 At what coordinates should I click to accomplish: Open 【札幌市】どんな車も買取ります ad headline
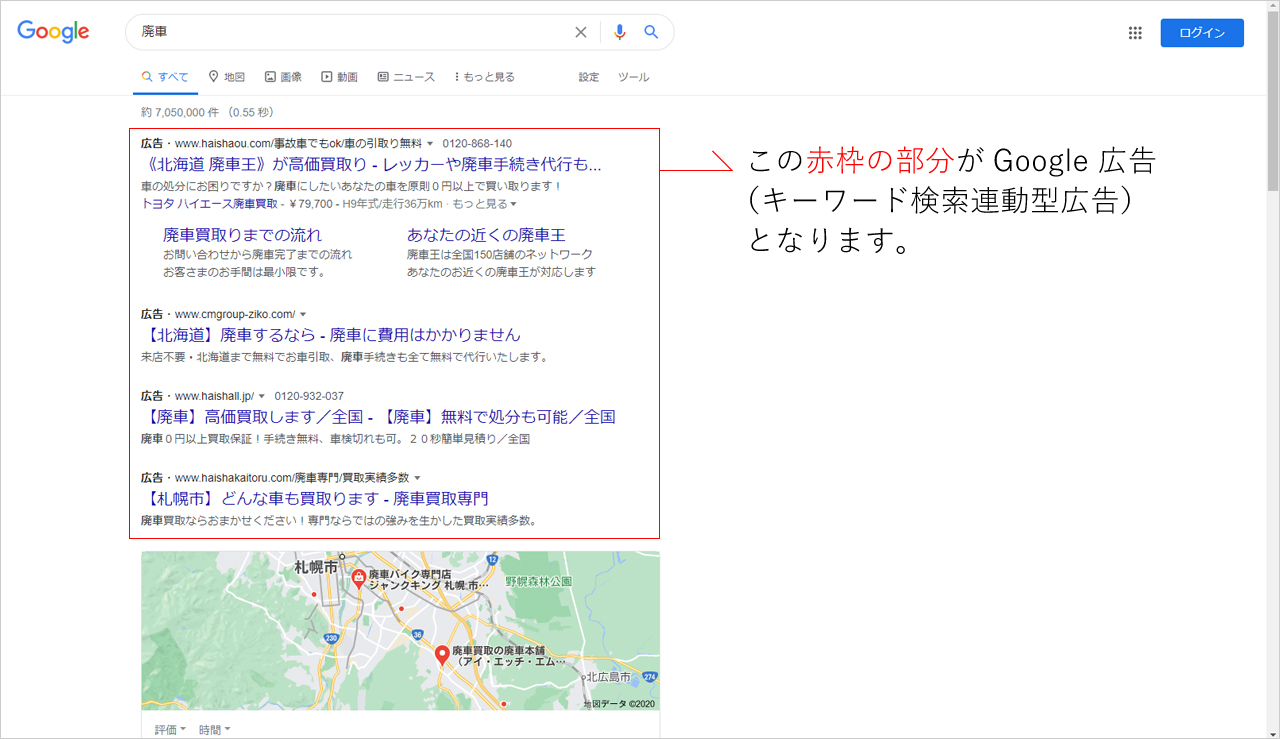pos(315,499)
